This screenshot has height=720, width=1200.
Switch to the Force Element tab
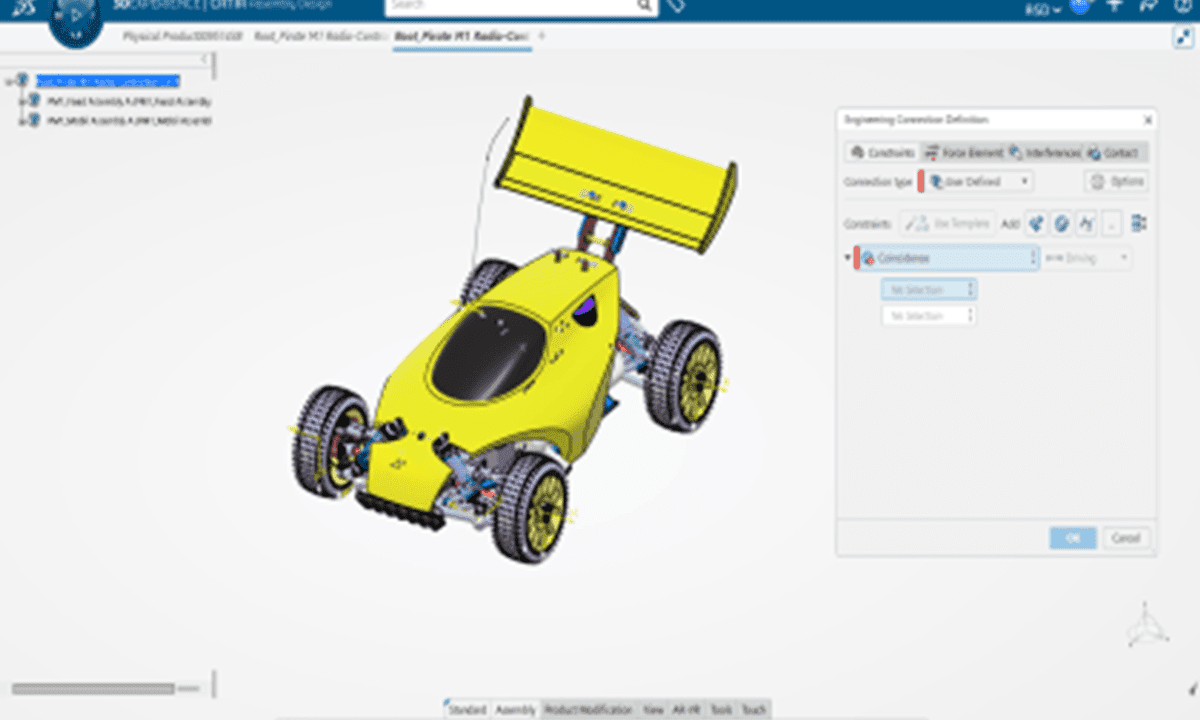(x=963, y=153)
